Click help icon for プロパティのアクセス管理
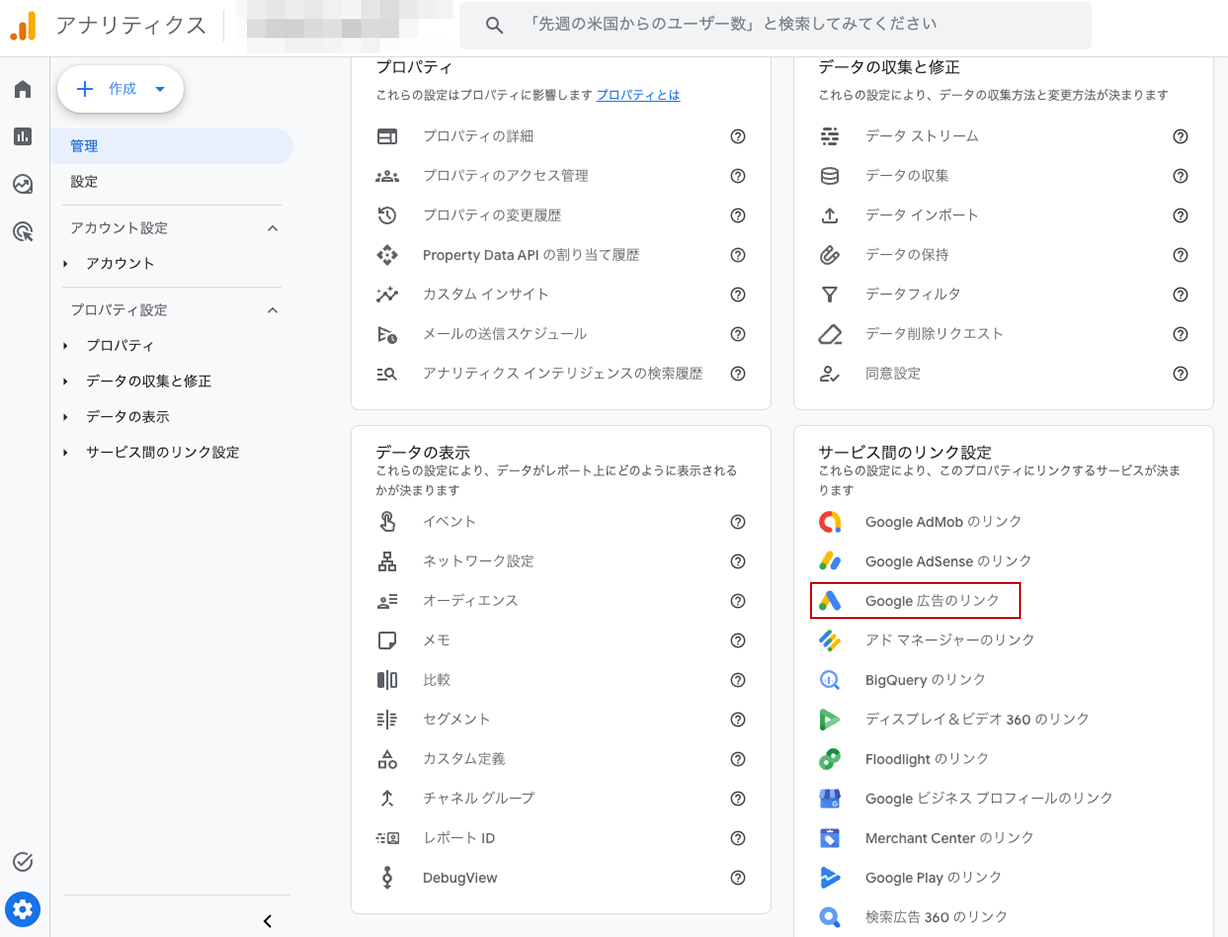This screenshot has width=1228, height=937. (738, 176)
